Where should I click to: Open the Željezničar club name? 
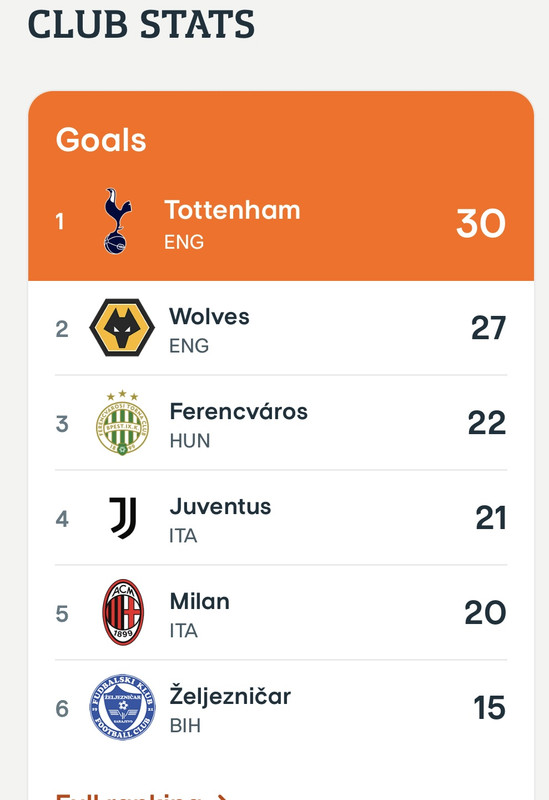point(230,695)
